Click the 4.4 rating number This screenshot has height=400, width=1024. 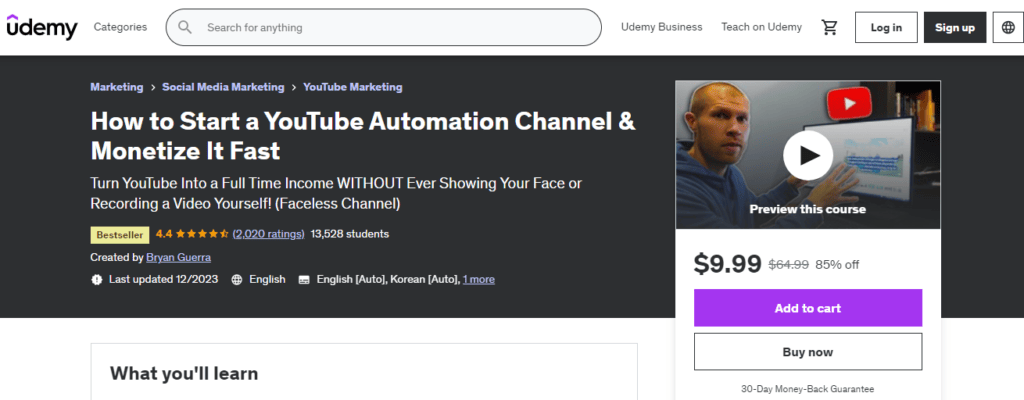pyautogui.click(x=163, y=233)
